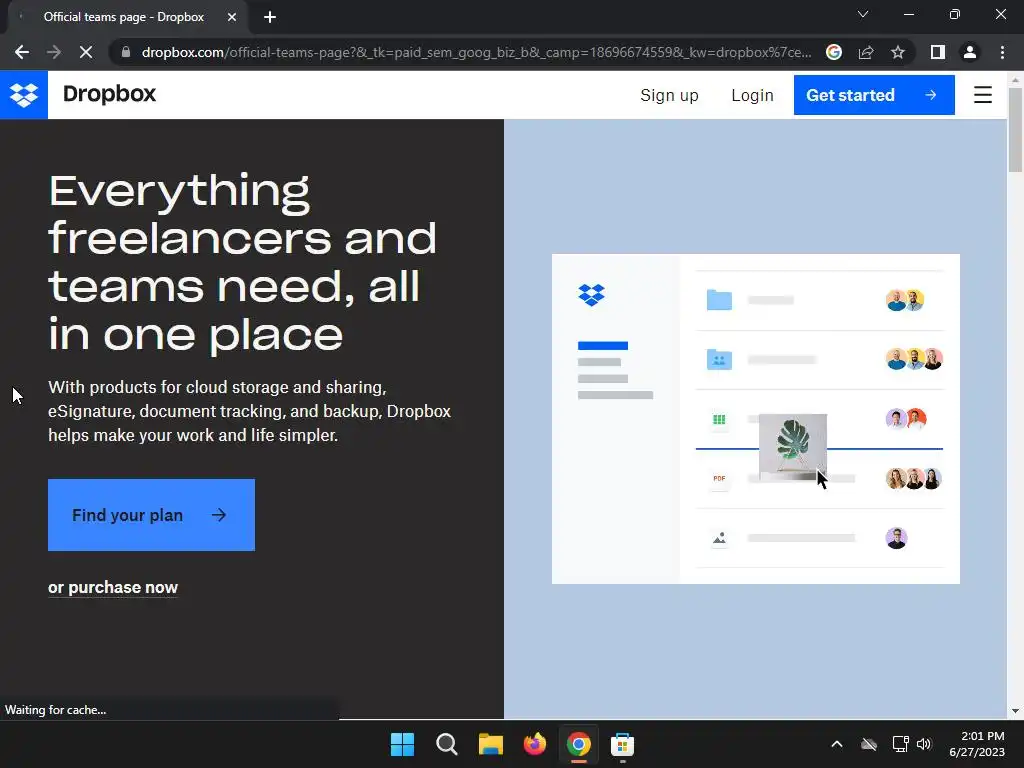The width and height of the screenshot is (1024, 768).
Task: Open Chrome three-dot menu
Action: 1002,52
